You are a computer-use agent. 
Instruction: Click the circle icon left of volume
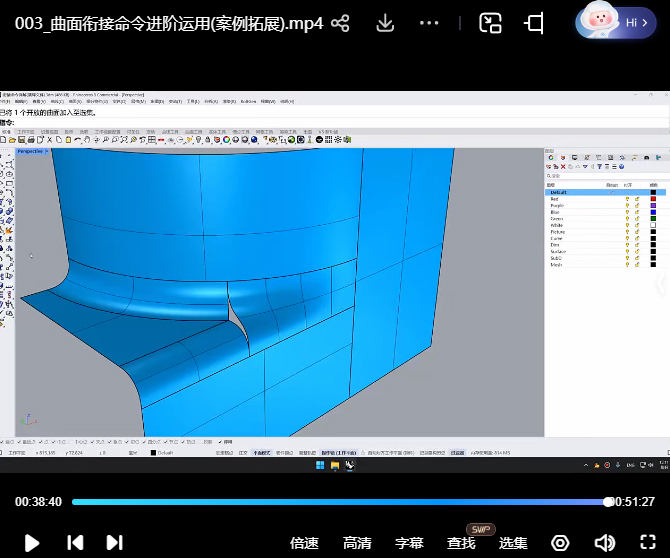tap(561, 542)
